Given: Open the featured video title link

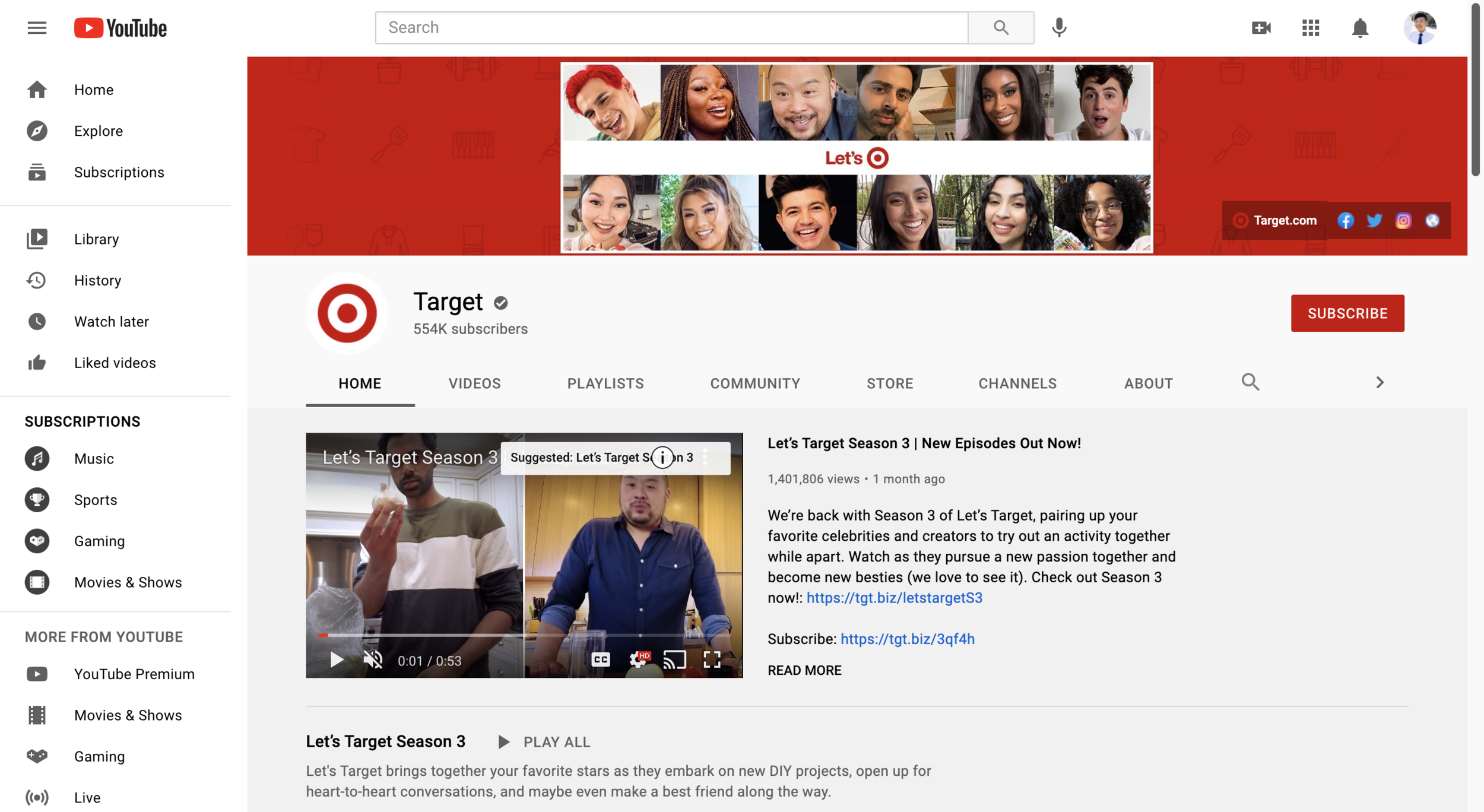Looking at the screenshot, I should (x=924, y=443).
